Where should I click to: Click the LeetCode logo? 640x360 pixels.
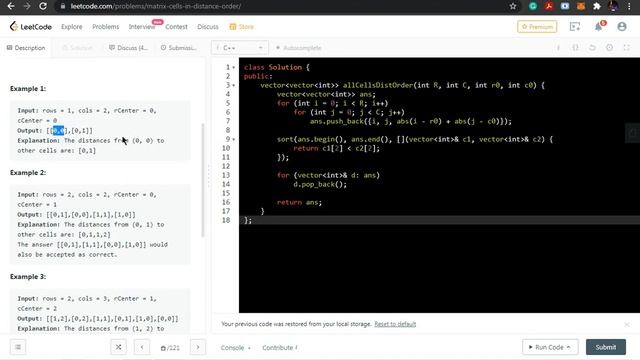31,27
